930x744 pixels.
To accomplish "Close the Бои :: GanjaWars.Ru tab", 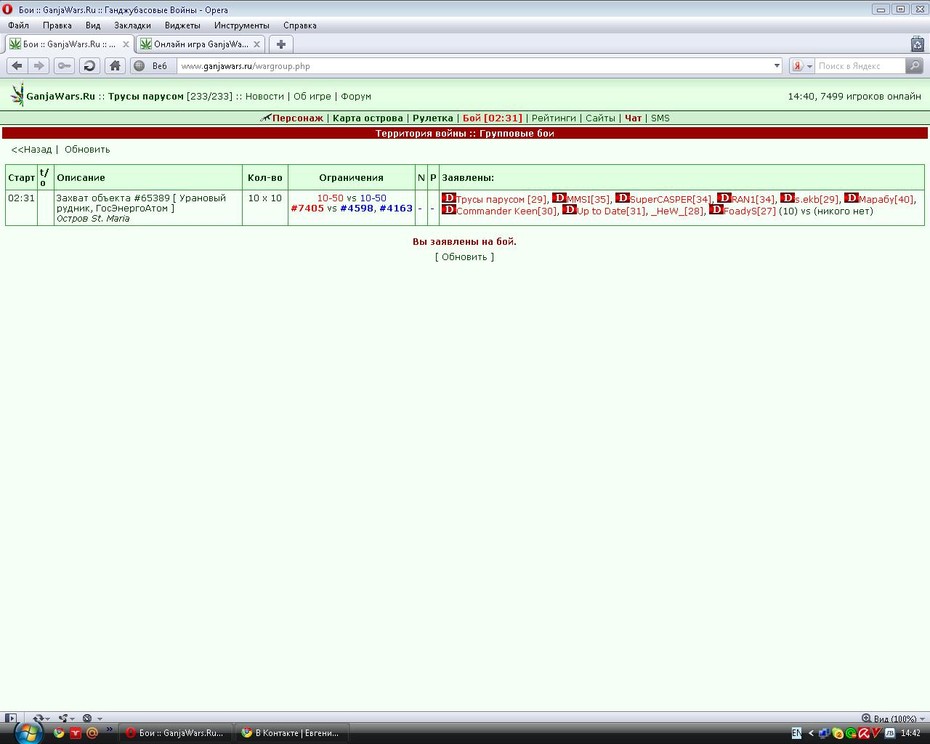I will 126,44.
